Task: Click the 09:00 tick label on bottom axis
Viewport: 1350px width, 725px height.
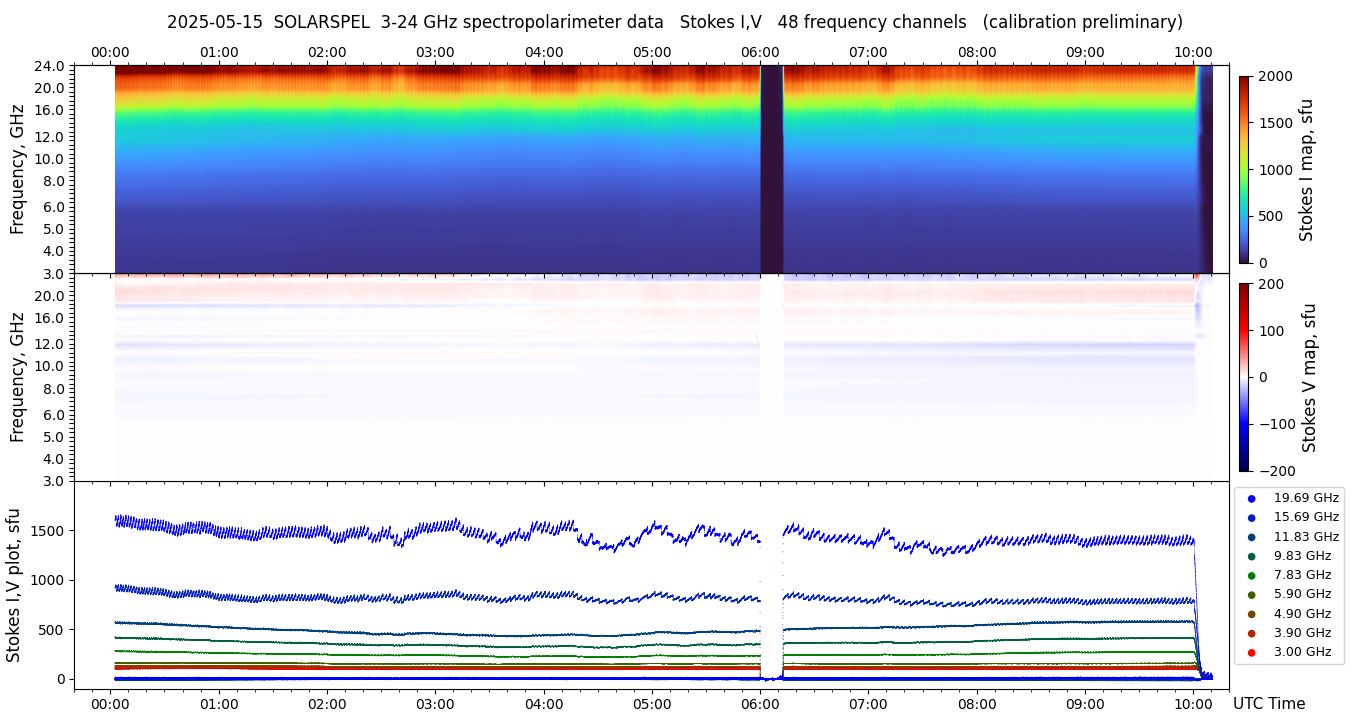Action: click(x=1085, y=703)
